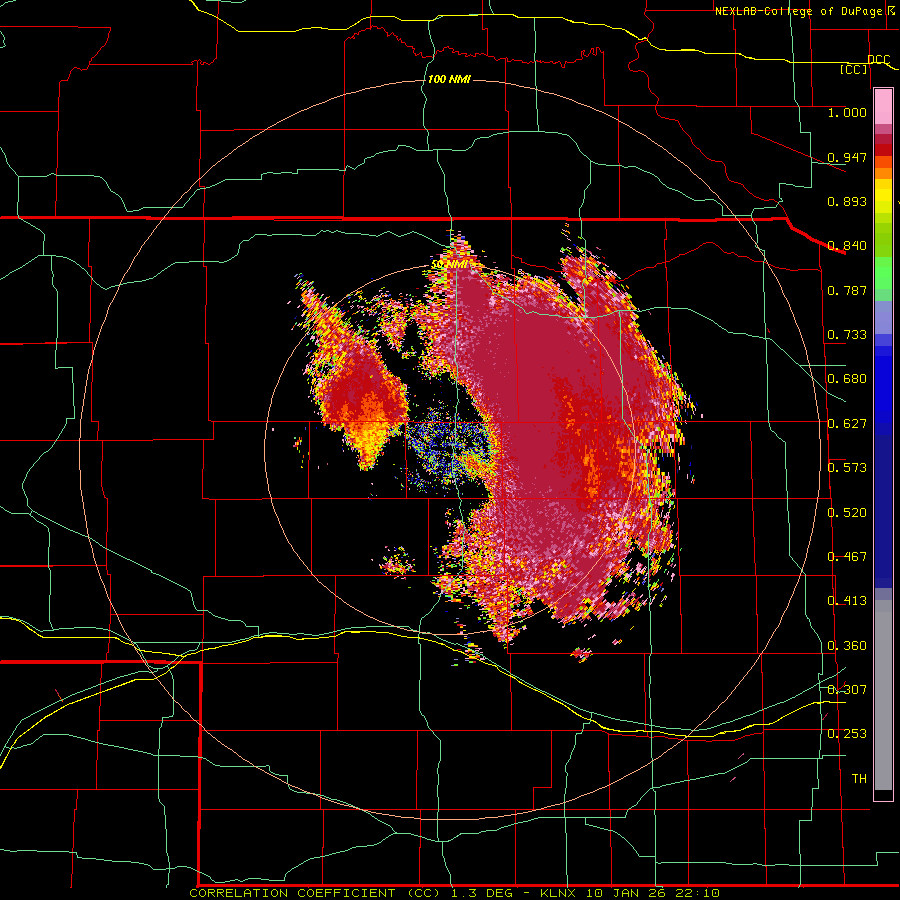
Task: Click the 0.680 scale value
Action: click(x=847, y=379)
